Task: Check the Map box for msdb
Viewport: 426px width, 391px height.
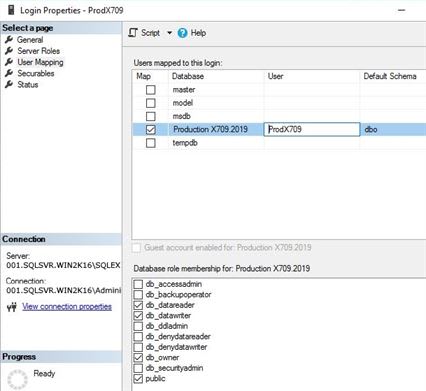Action: 151,116
